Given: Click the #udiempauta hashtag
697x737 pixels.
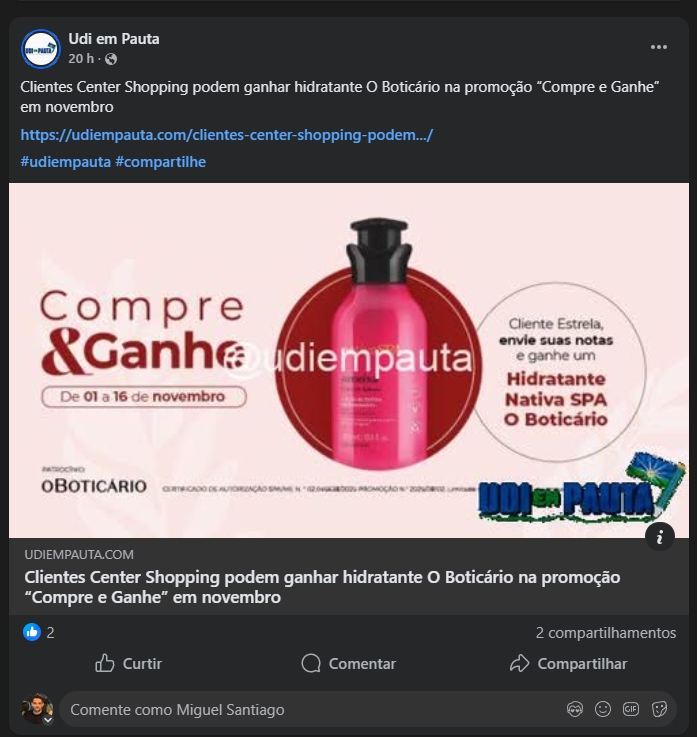Looking at the screenshot, I should [65, 162].
